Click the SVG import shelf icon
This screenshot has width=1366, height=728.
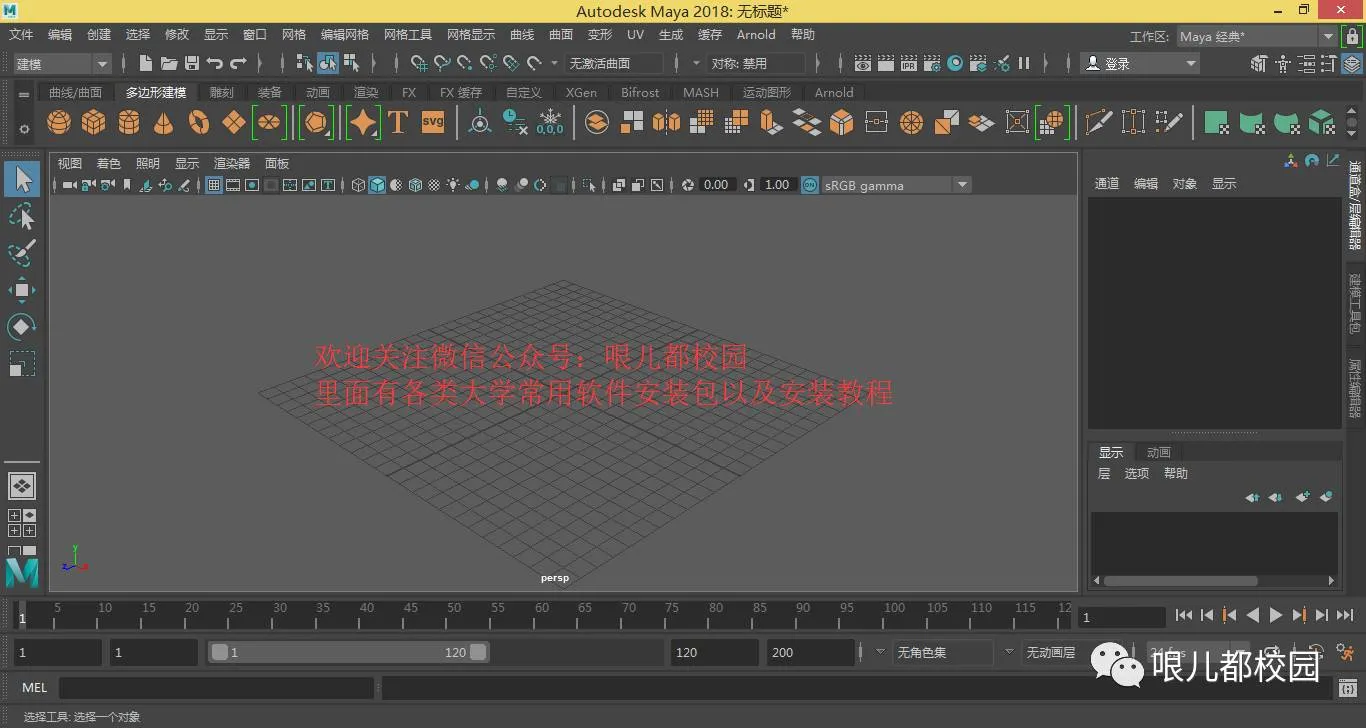click(x=433, y=123)
